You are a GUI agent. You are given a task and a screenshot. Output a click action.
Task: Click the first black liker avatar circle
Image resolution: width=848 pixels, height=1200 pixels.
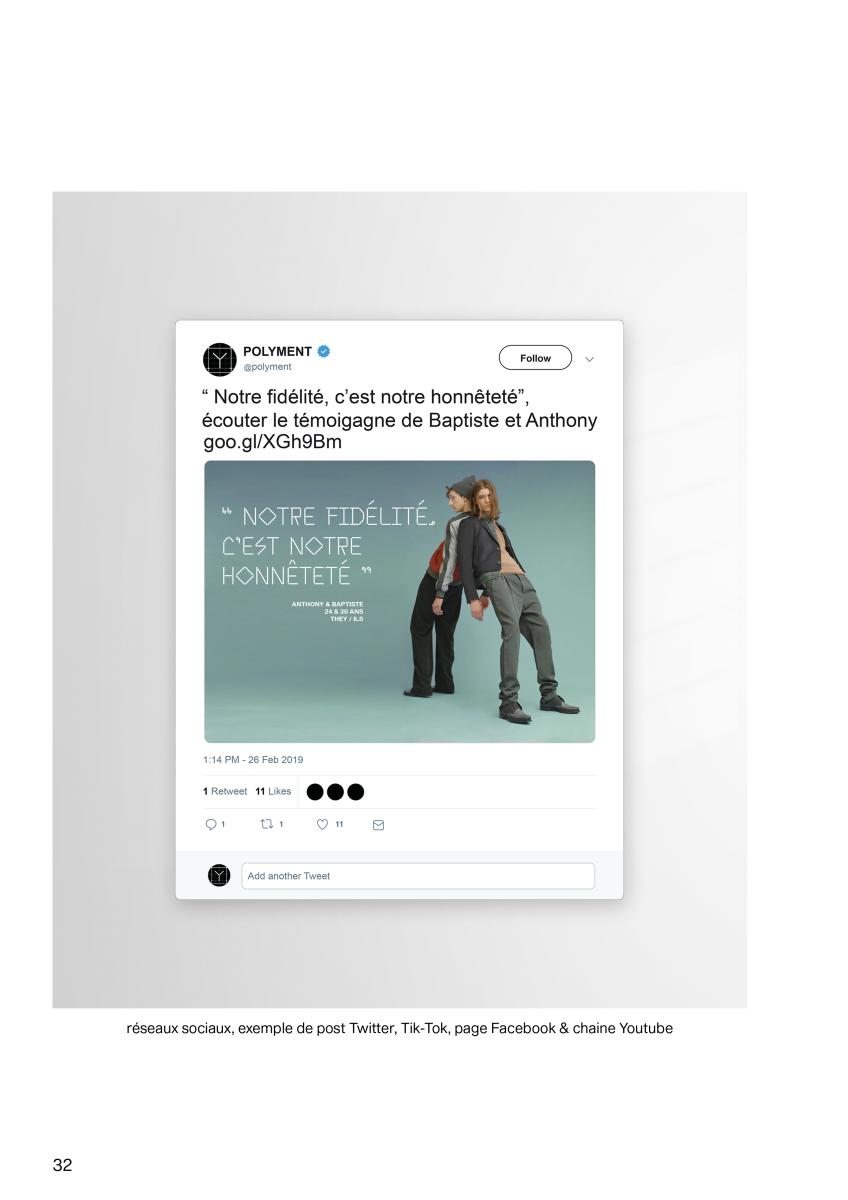[315, 792]
